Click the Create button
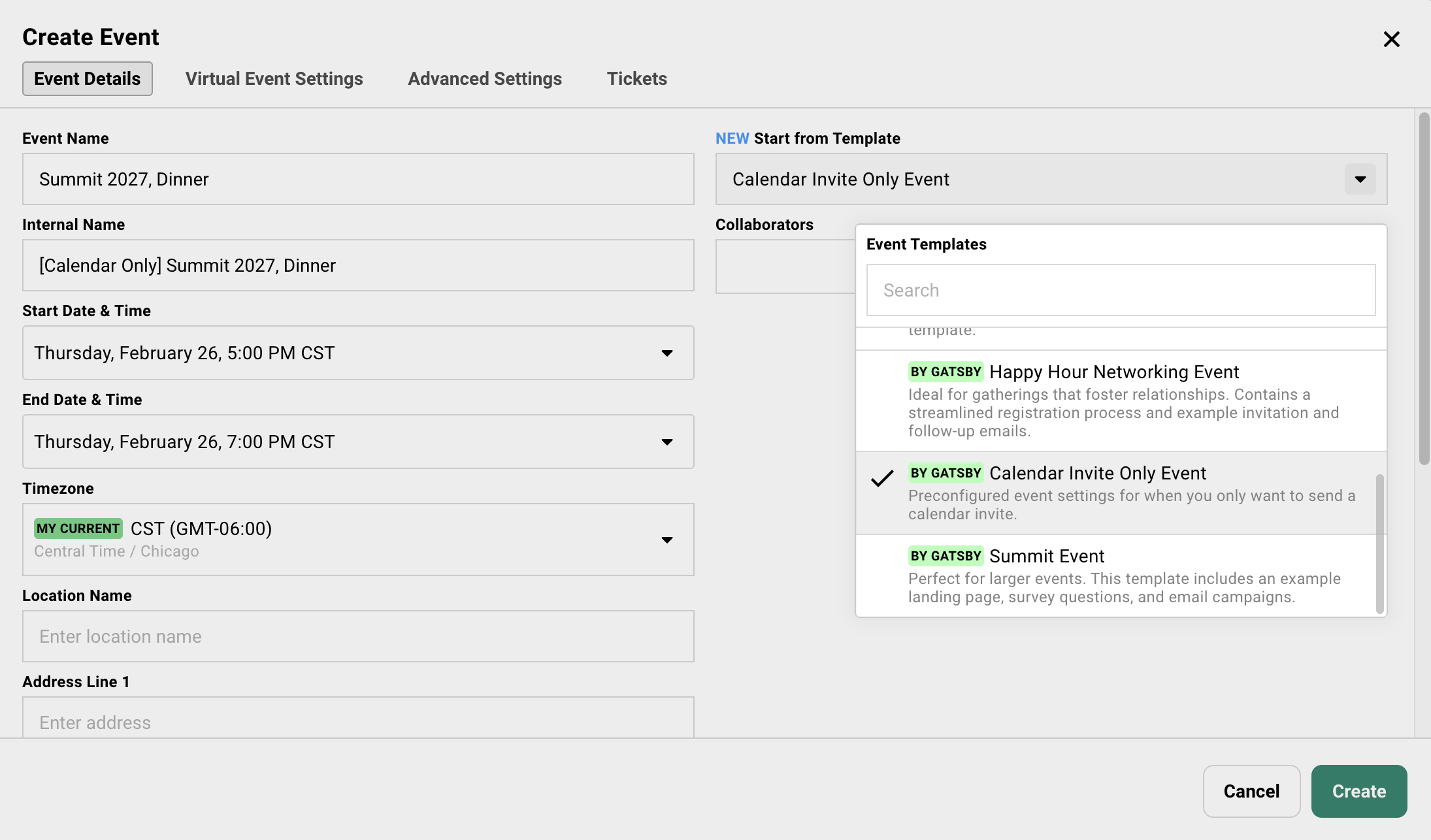This screenshot has width=1431, height=840. pyautogui.click(x=1358, y=791)
